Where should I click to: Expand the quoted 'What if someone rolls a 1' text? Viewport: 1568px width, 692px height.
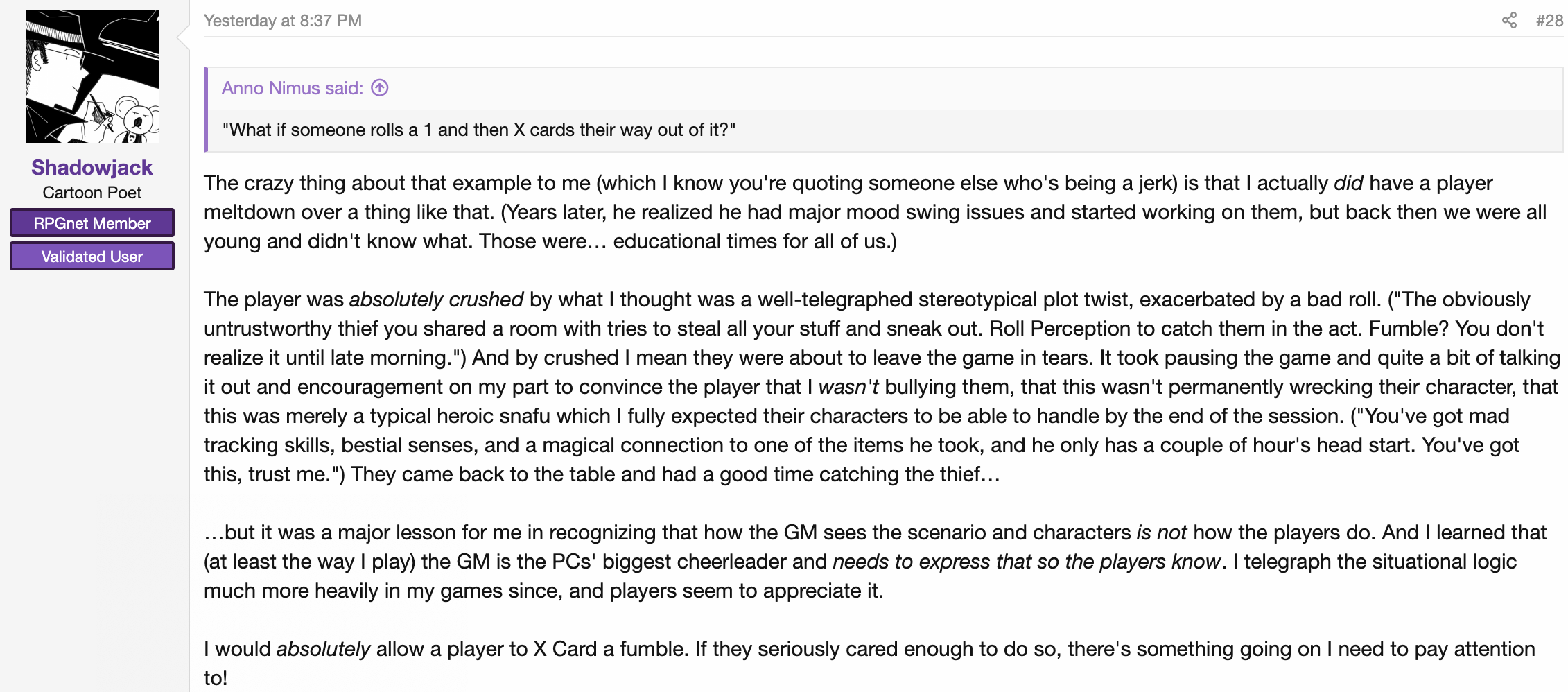coord(479,130)
